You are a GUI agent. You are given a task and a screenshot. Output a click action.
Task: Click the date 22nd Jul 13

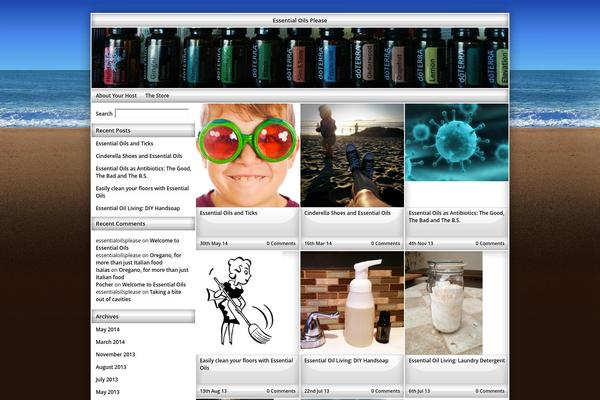[316, 391]
